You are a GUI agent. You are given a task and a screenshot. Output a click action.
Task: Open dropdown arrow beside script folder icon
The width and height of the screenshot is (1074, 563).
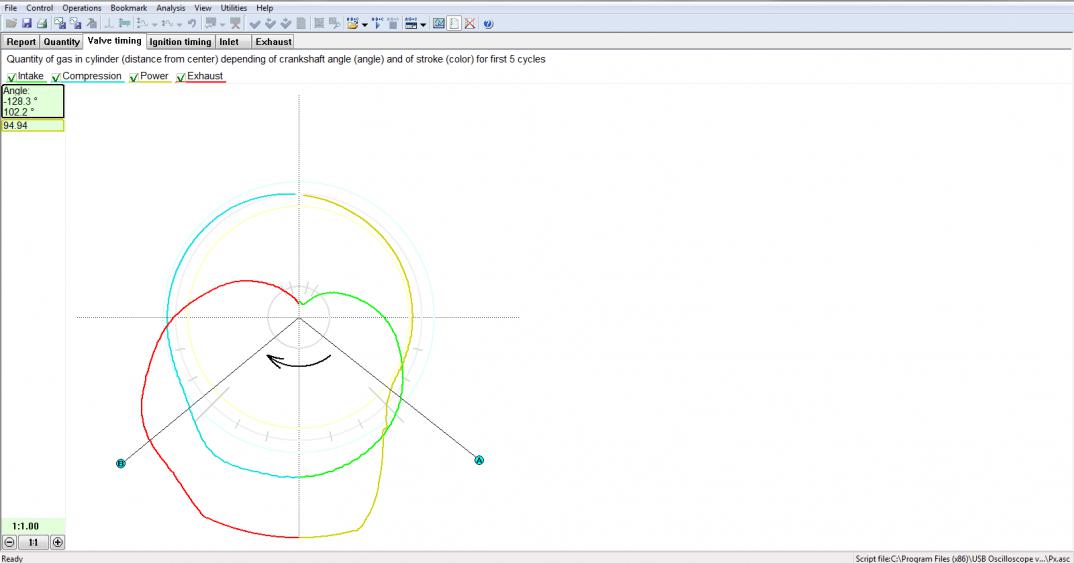tap(365, 23)
